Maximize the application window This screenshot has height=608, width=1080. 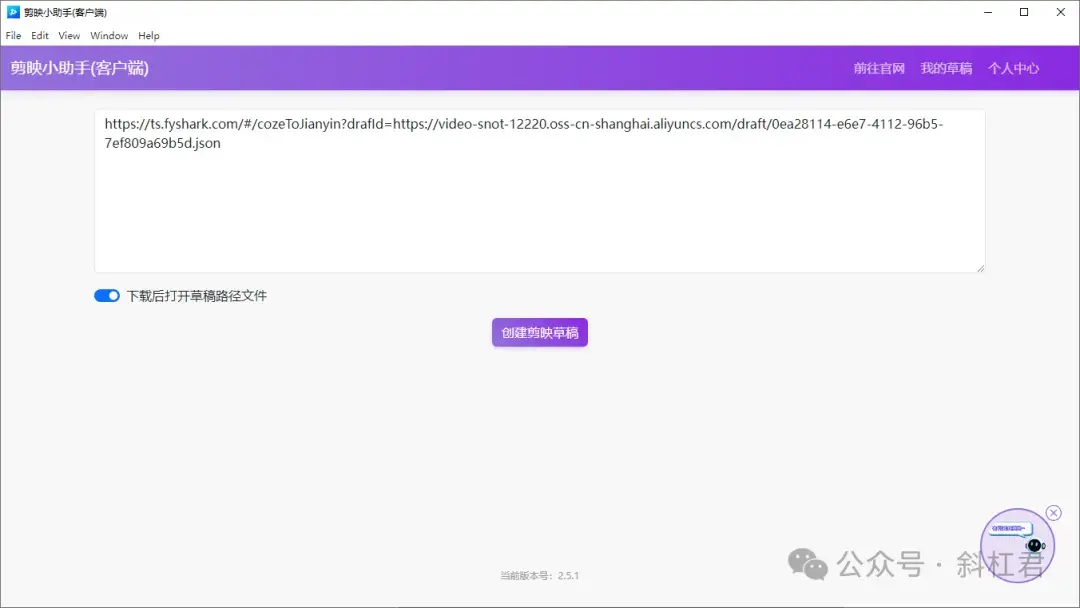(x=1024, y=12)
